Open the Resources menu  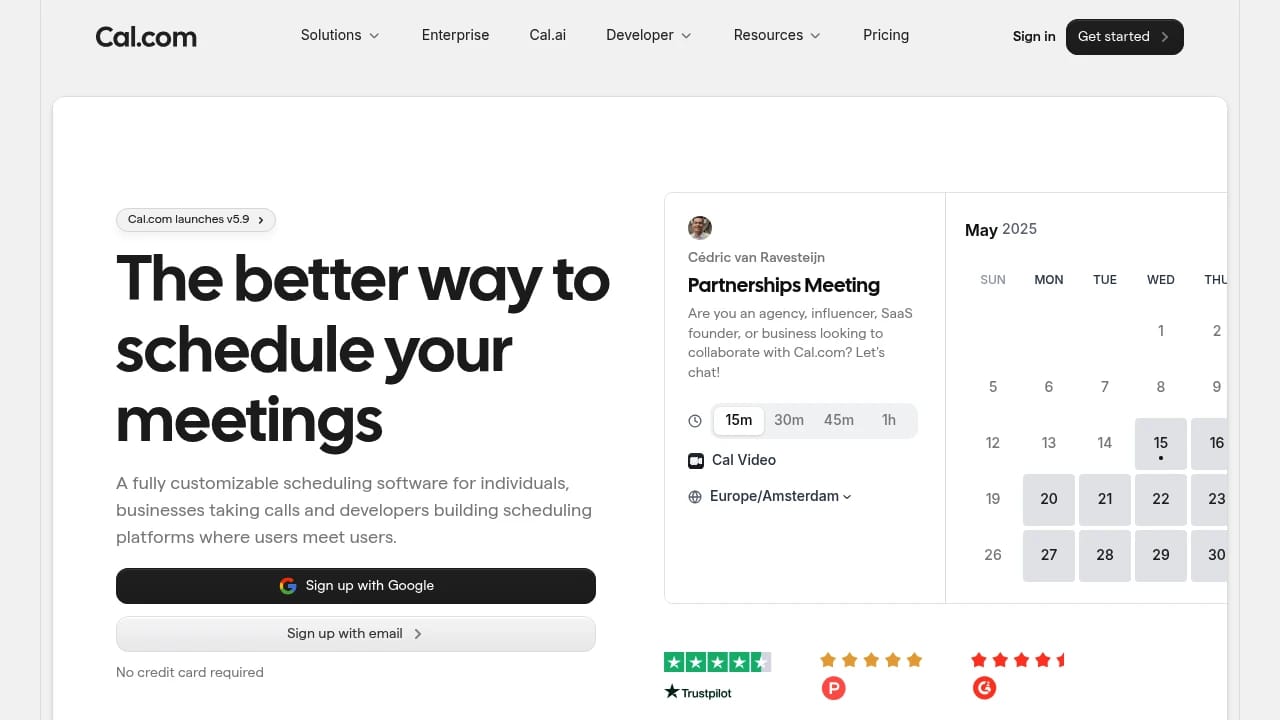[777, 35]
